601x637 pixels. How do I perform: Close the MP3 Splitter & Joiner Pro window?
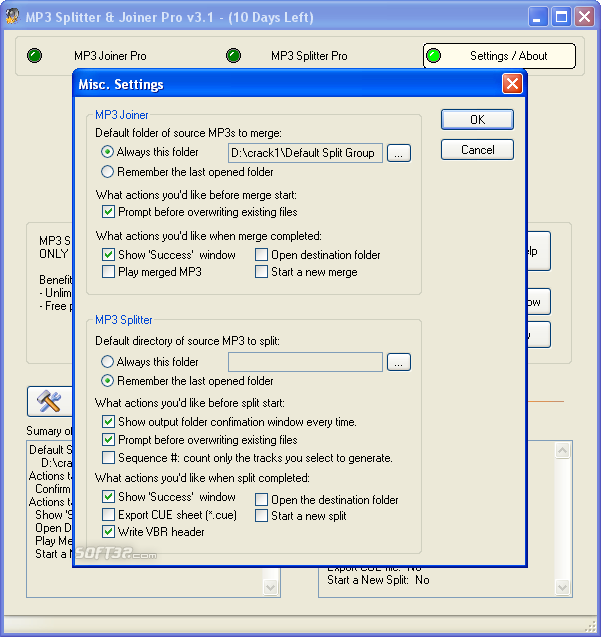[x=585, y=17]
